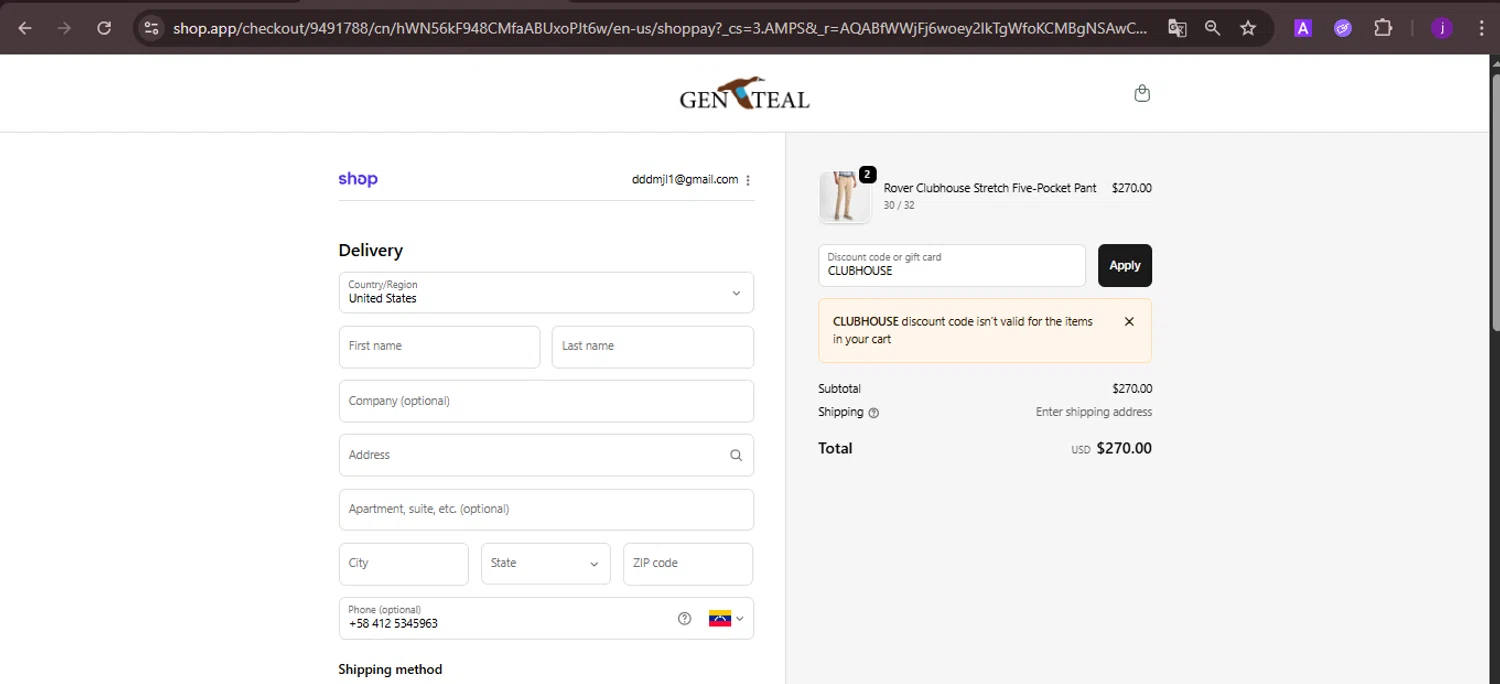Click the Last name field
This screenshot has height=684, width=1500.
pos(653,347)
